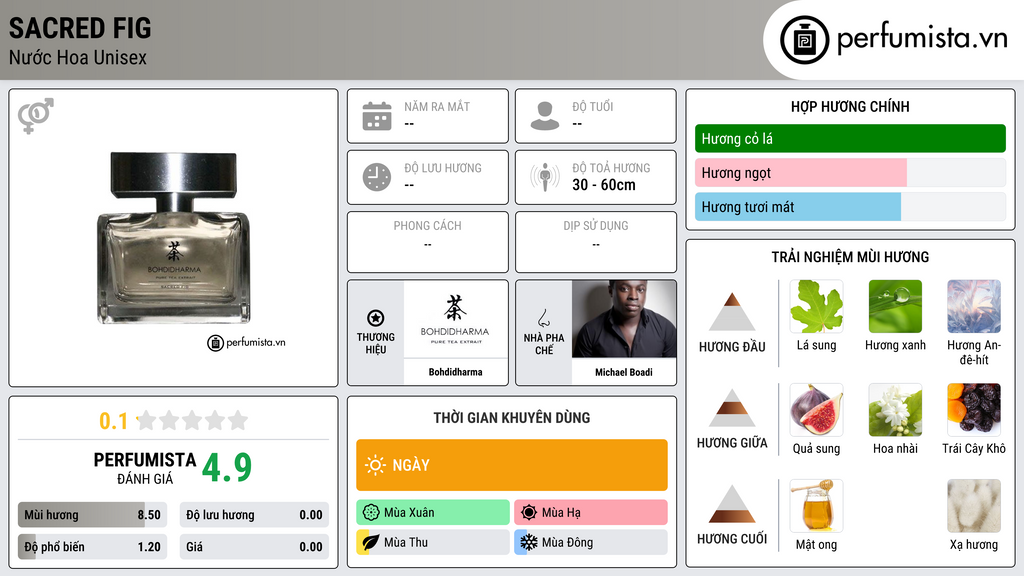Click the 0.1 user rating value

click(x=114, y=421)
